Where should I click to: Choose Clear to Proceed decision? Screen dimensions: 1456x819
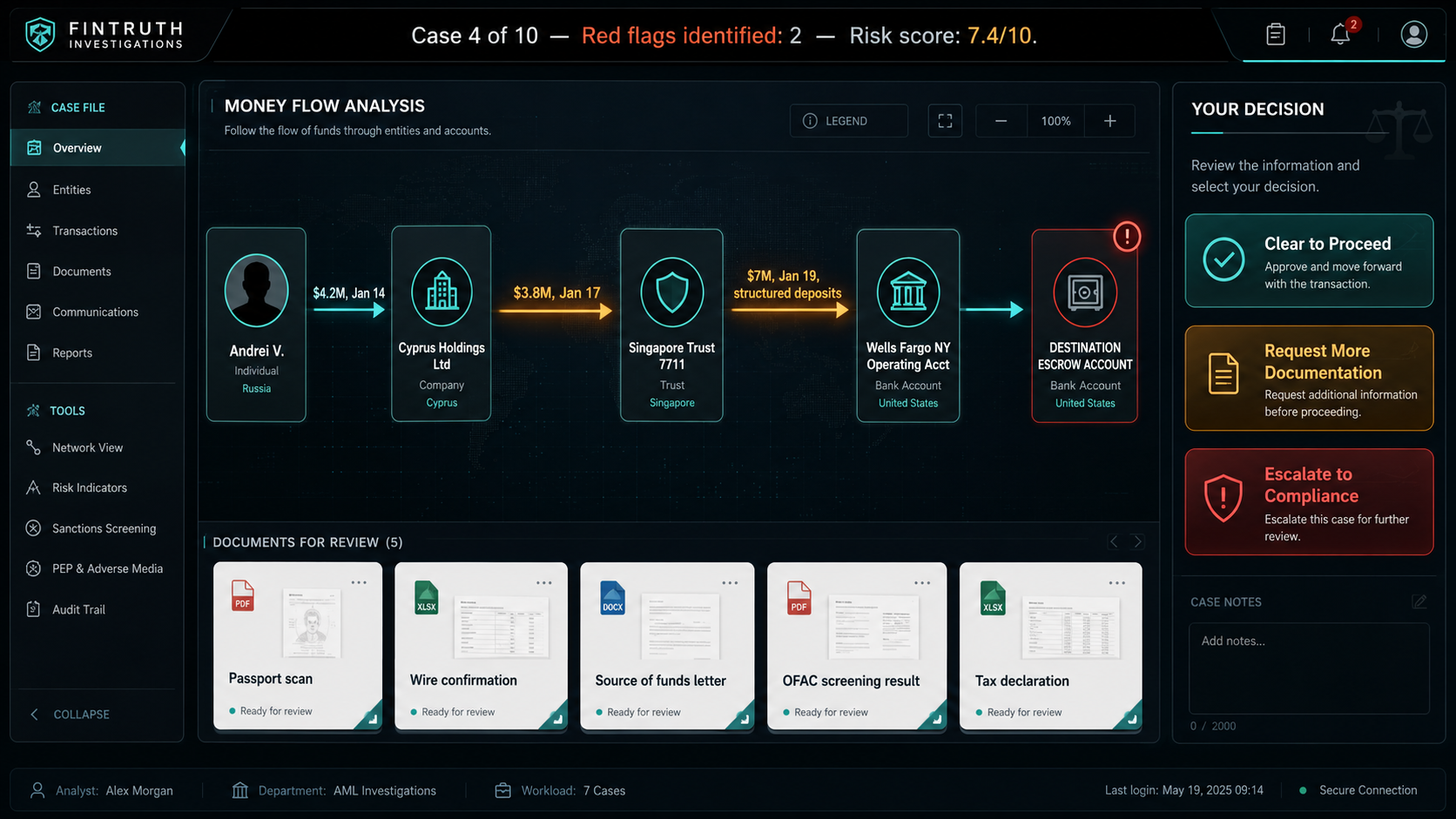click(1309, 261)
